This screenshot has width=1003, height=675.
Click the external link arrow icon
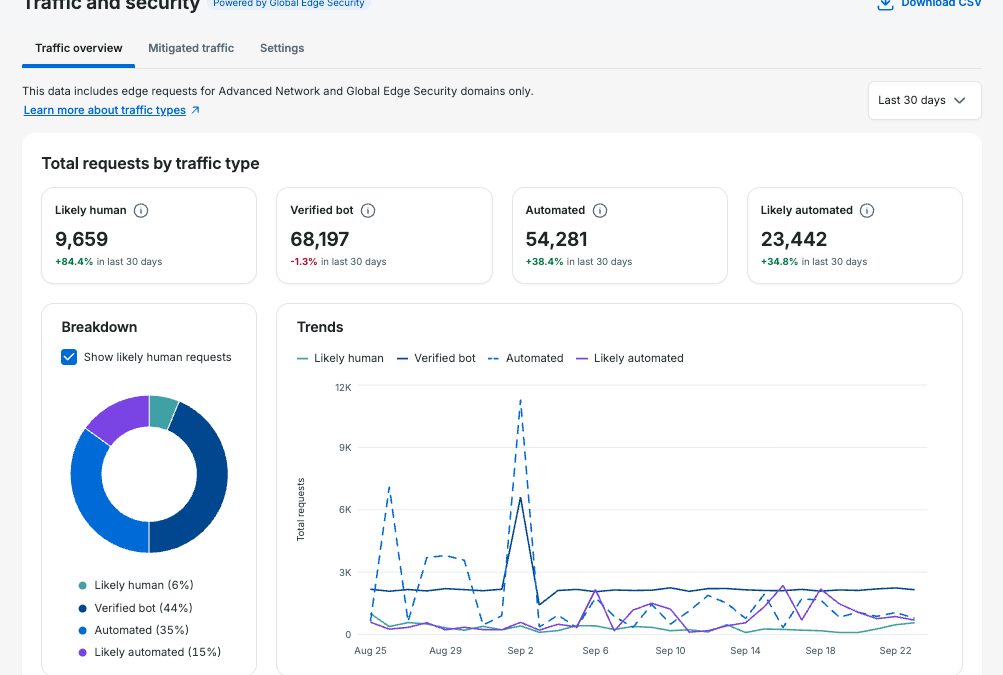[196, 110]
